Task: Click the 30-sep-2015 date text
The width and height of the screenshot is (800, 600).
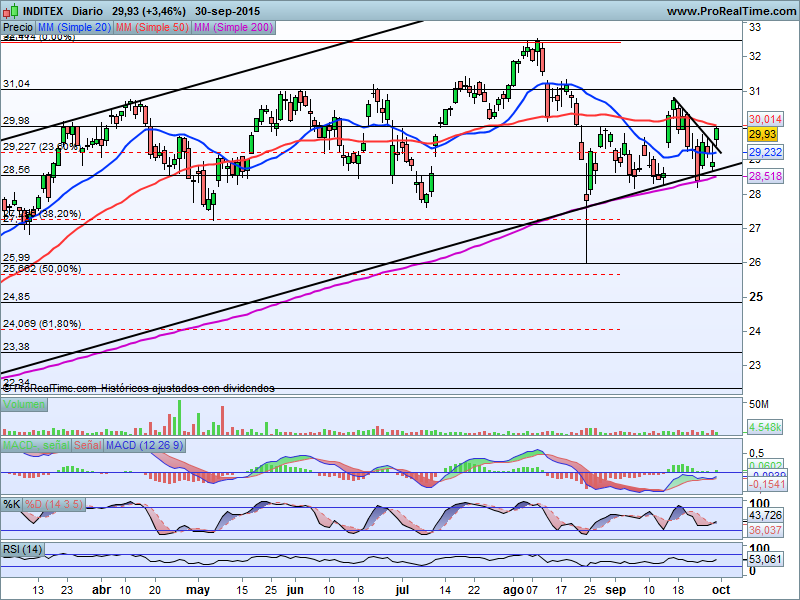Action: pos(227,11)
